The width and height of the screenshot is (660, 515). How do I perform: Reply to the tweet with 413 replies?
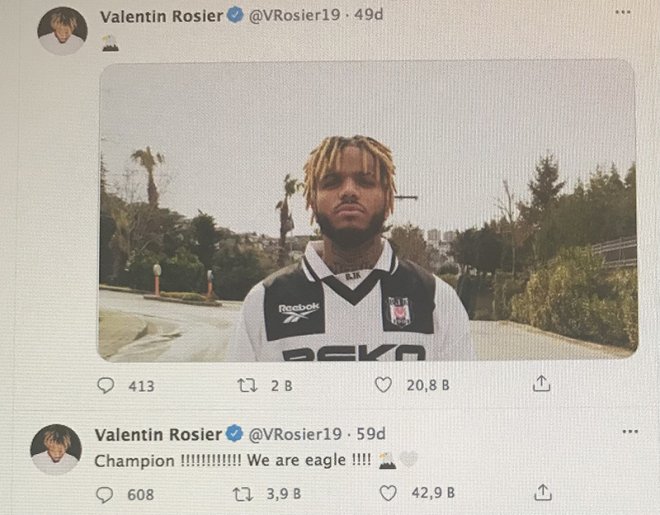pos(106,385)
